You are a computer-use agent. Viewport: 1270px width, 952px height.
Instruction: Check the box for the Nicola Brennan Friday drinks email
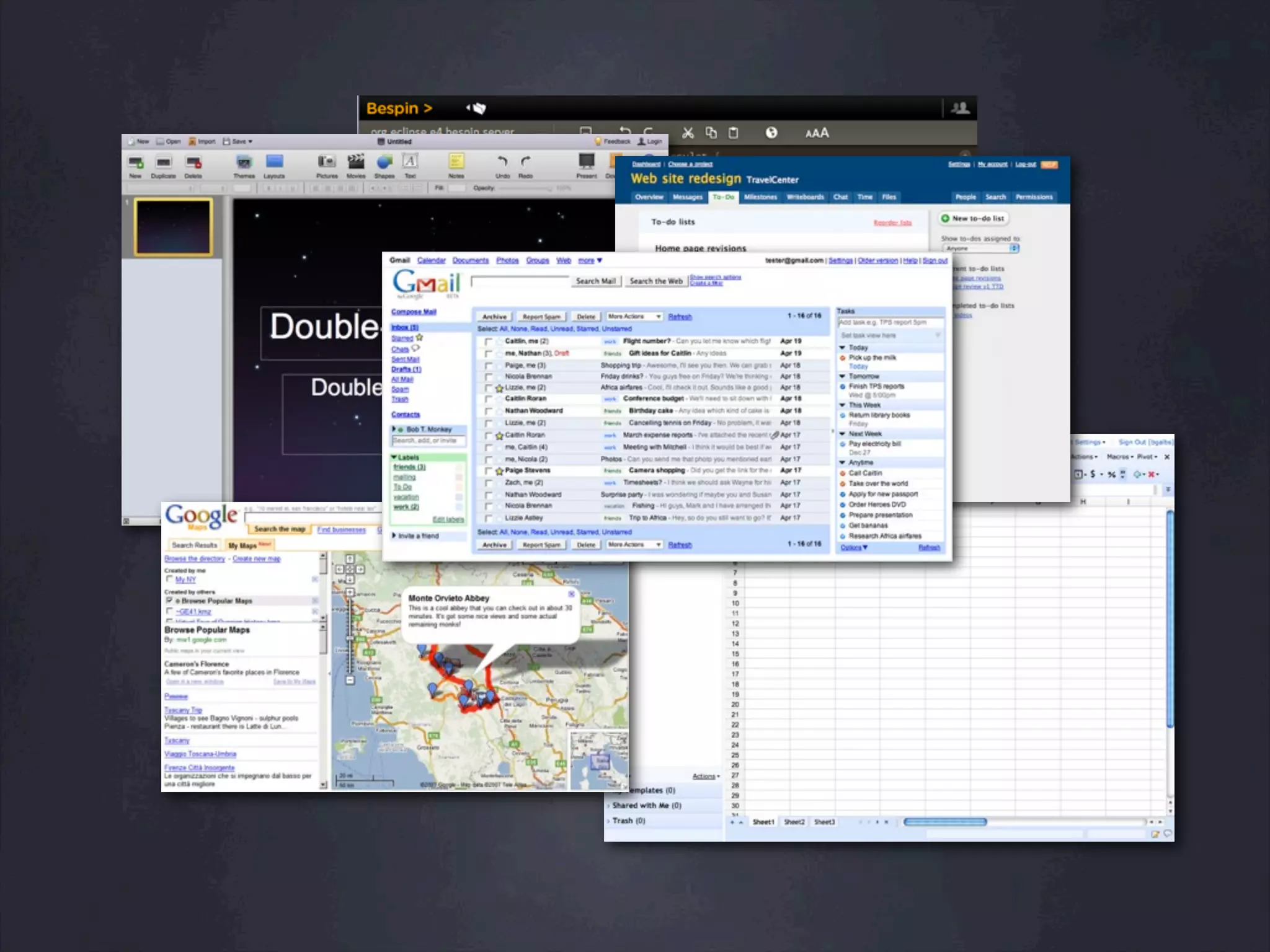coord(489,377)
